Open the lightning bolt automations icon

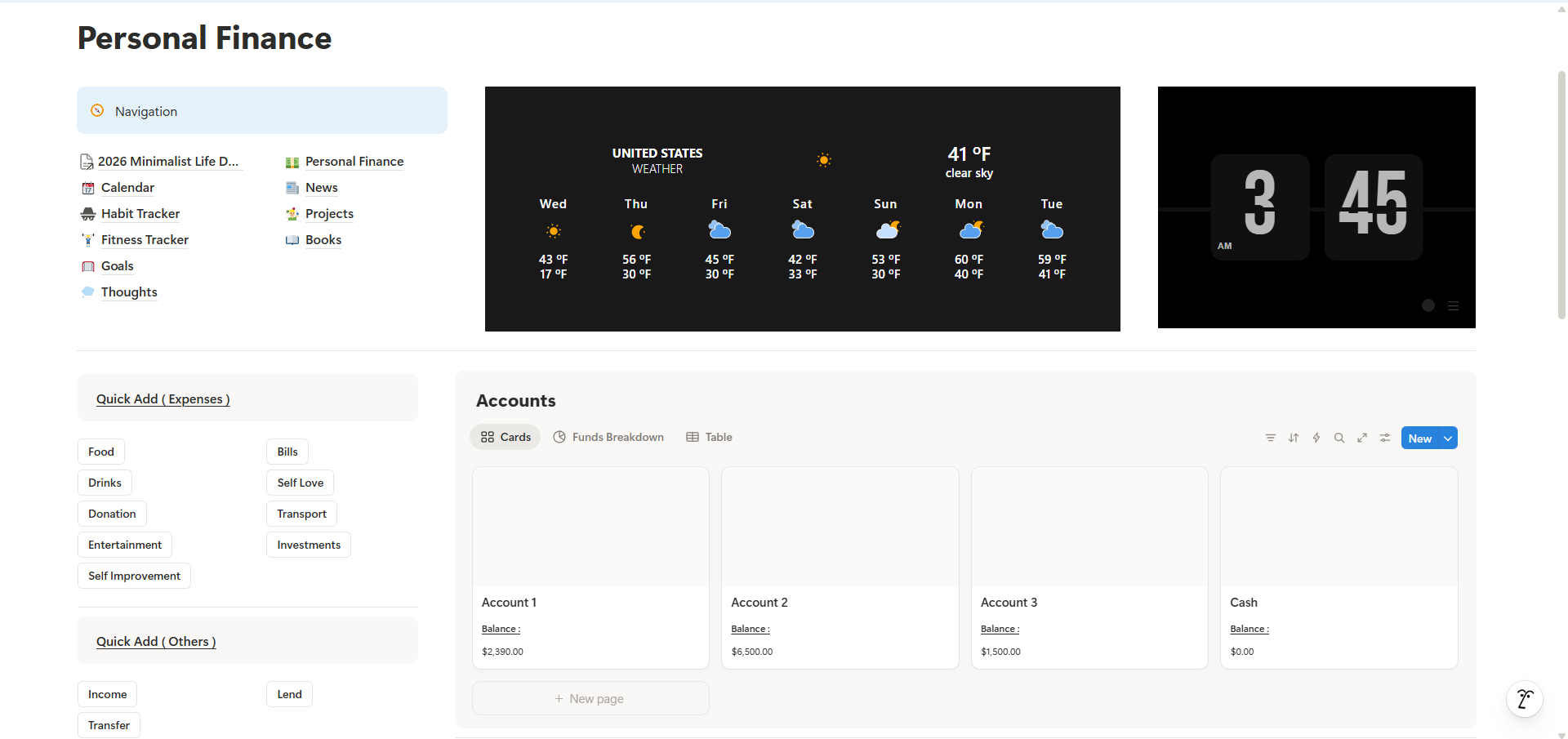tap(1316, 438)
